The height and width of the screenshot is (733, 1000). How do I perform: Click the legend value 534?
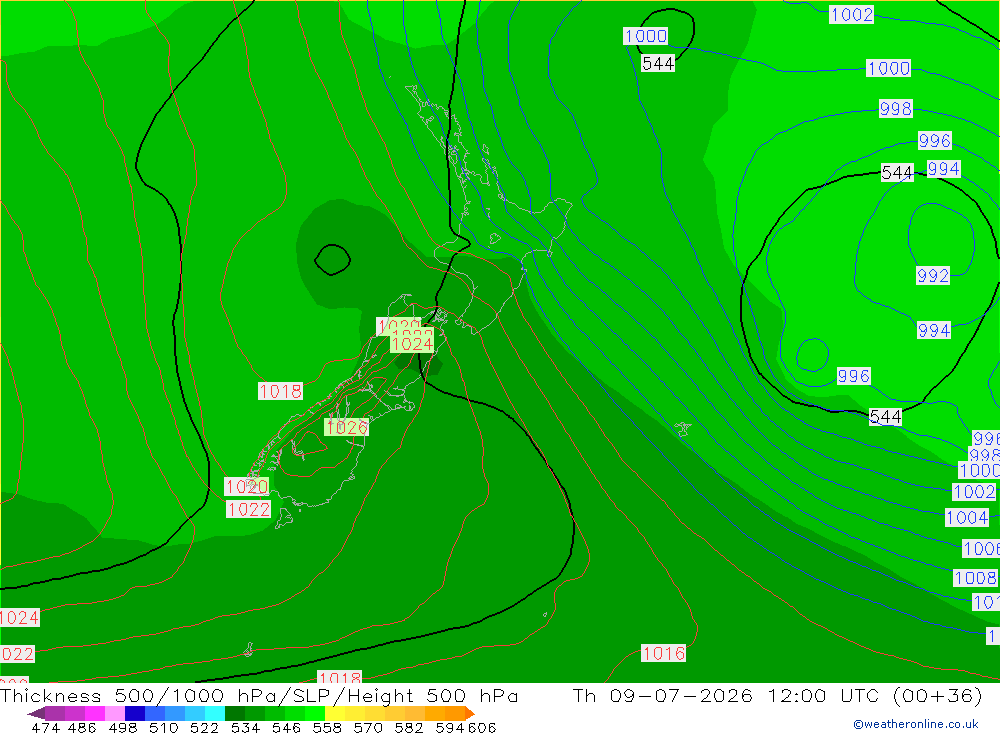[x=246, y=727]
